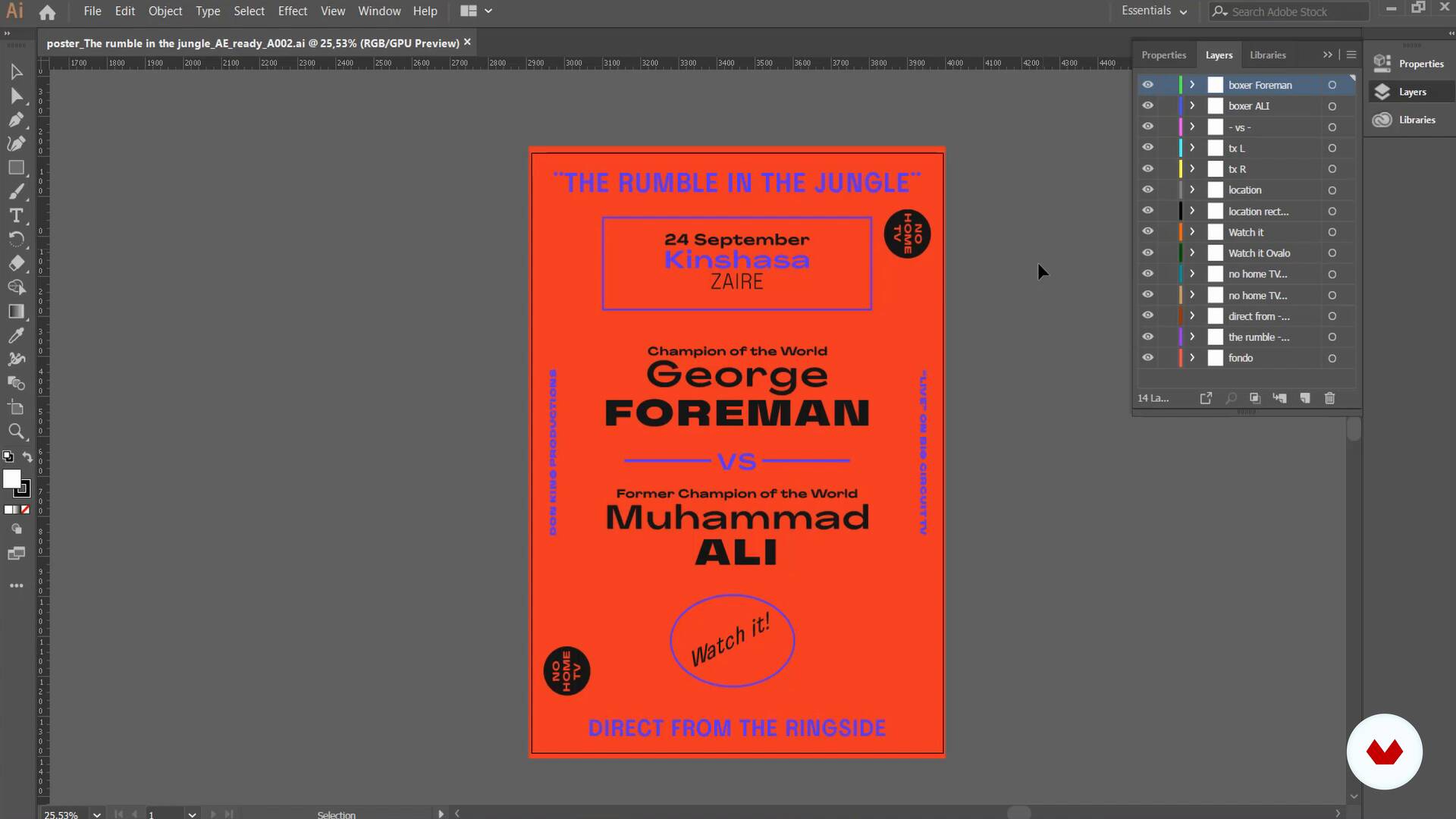The width and height of the screenshot is (1456, 819).
Task: Toggle visibility of the location layer
Action: [x=1148, y=190]
